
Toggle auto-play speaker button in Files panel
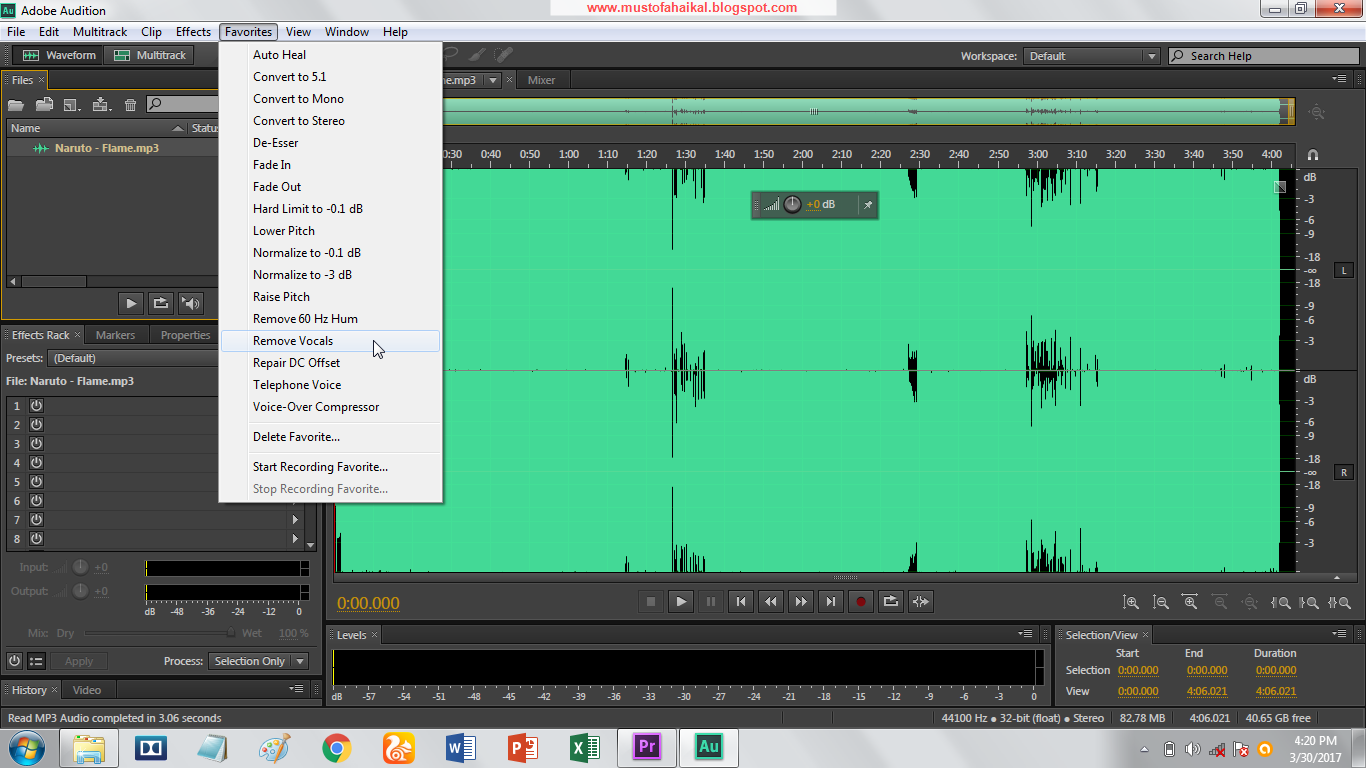(191, 303)
